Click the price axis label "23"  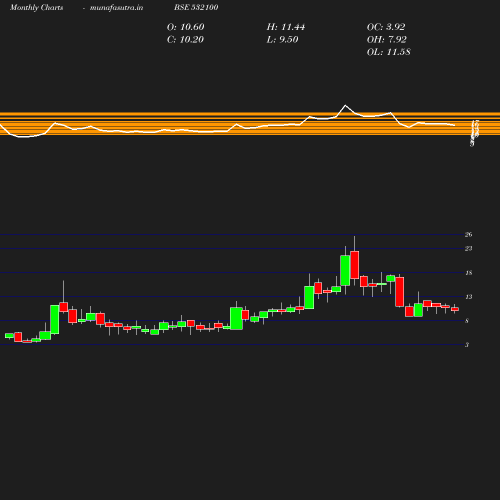coord(468,249)
